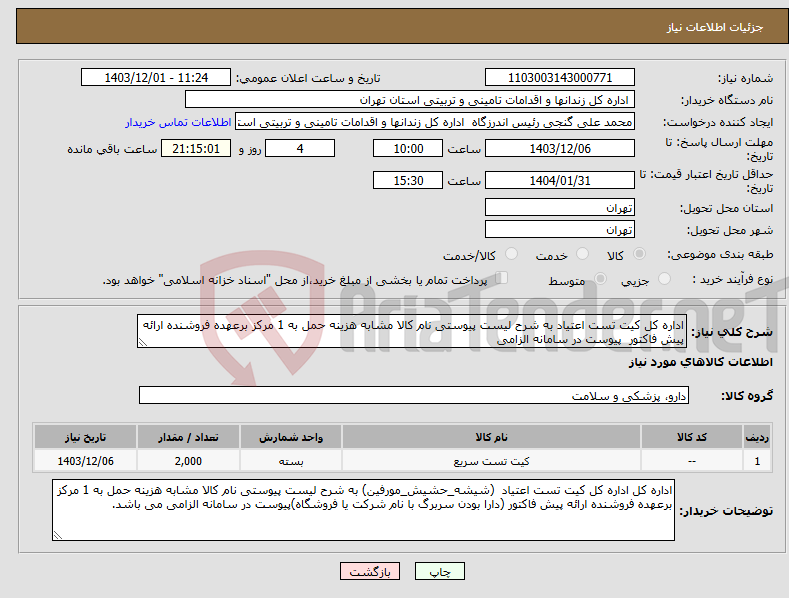Click the price validity date 1404/01/31 field
789x598 pixels.
pos(560,180)
